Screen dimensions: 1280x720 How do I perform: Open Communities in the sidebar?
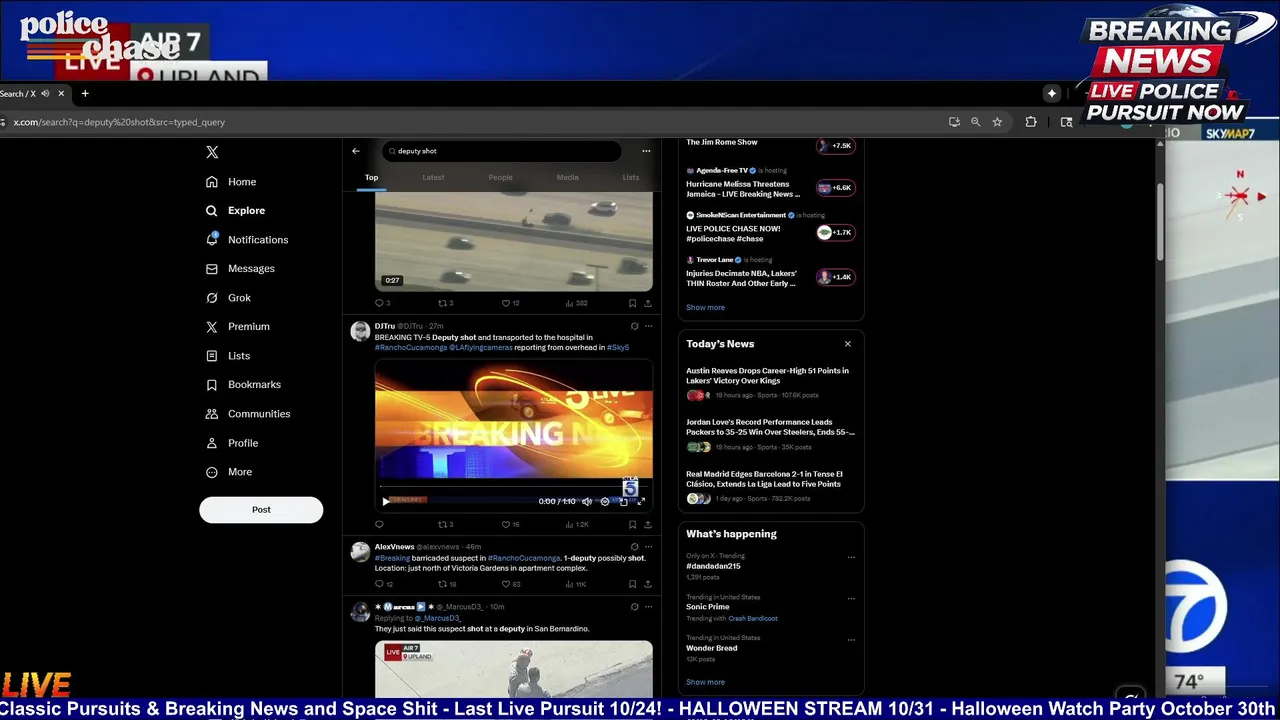(x=247, y=414)
